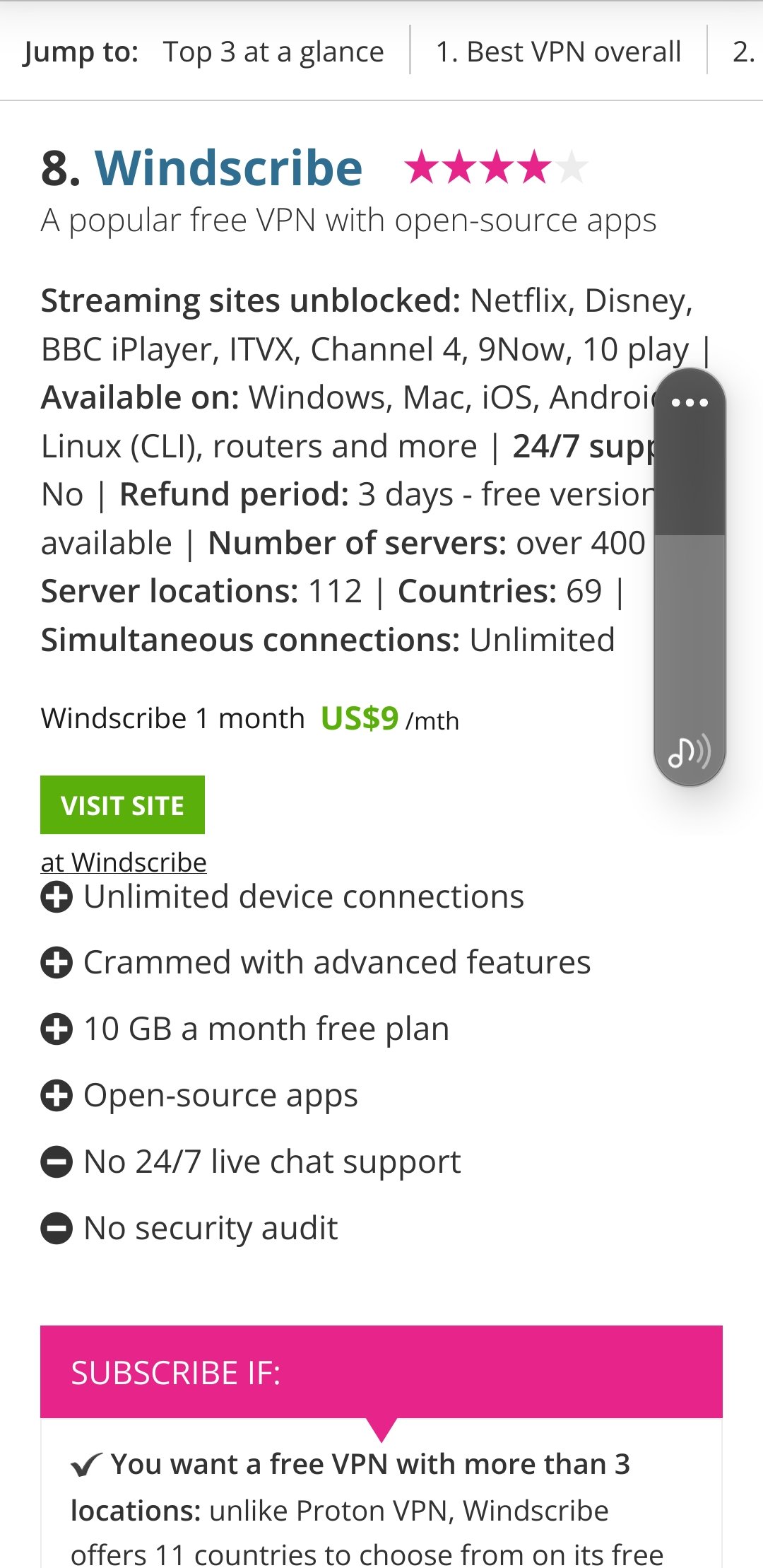
Task: Click minus icon beside No security audit
Action: tap(57, 1229)
